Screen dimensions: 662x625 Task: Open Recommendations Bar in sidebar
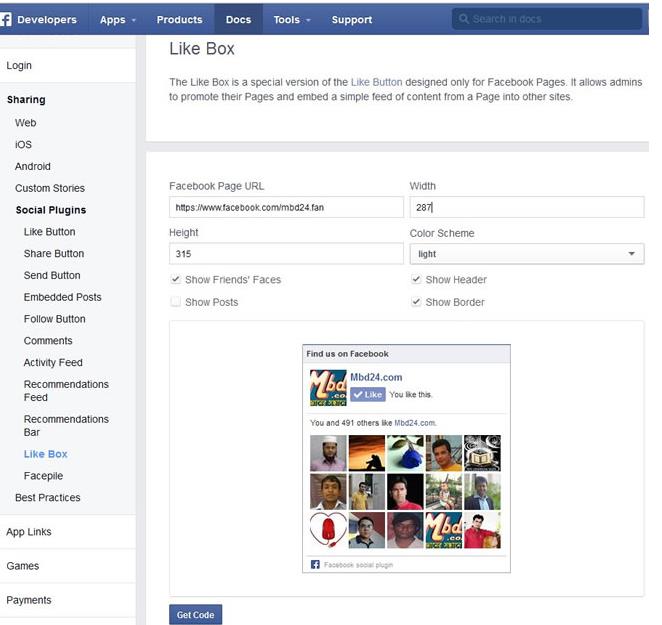[66, 426]
